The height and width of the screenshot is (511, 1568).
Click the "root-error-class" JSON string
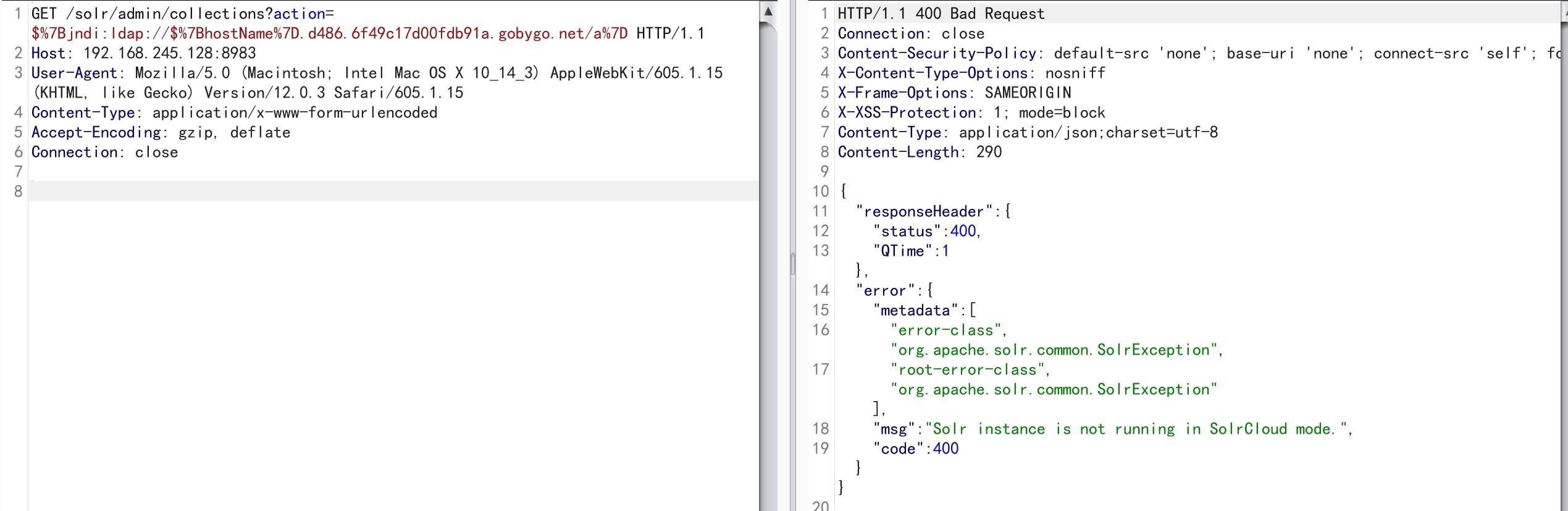[967, 370]
